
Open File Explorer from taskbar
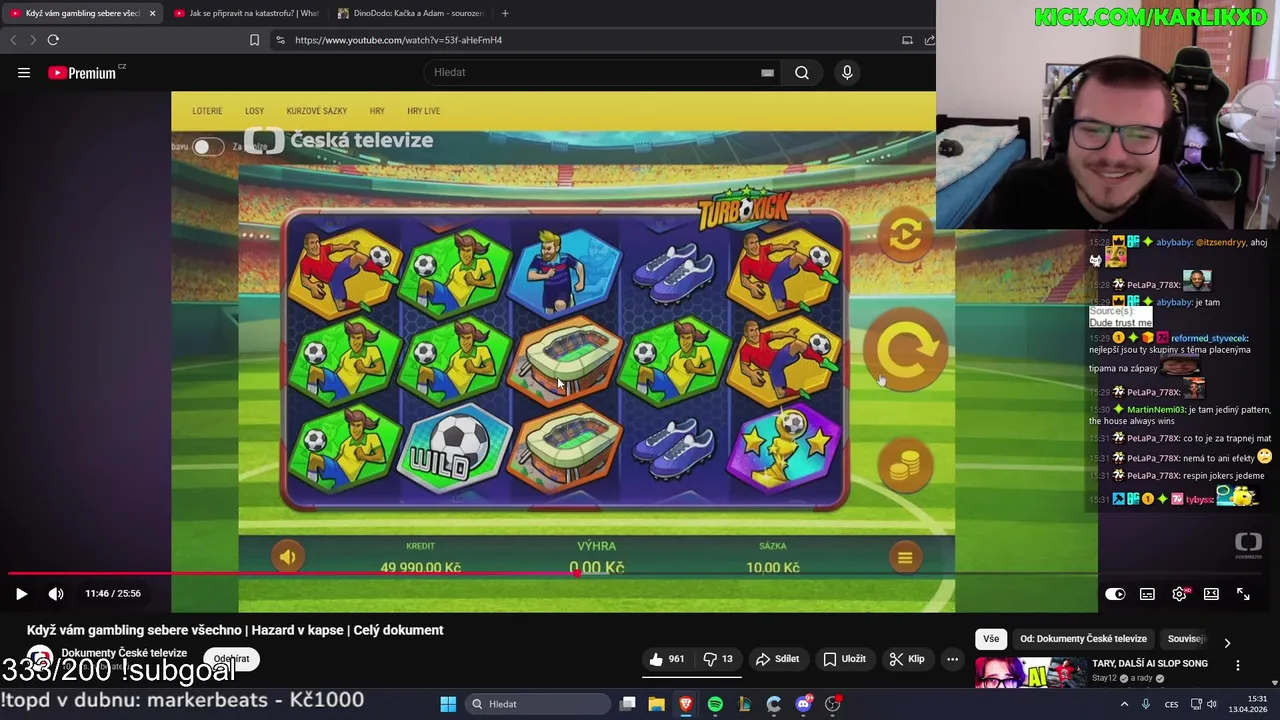656,704
